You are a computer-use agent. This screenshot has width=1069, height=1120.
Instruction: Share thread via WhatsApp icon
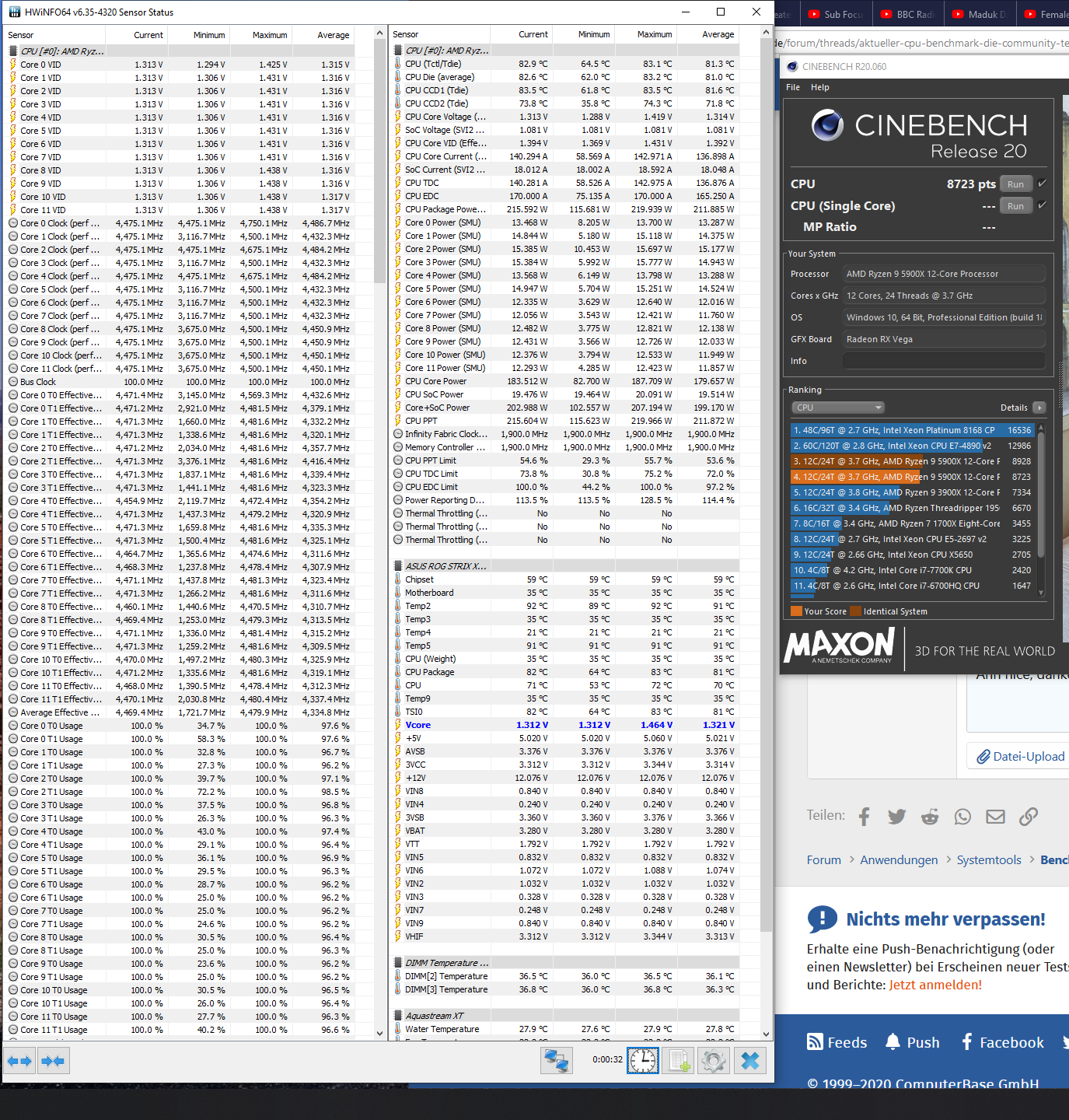(x=963, y=816)
